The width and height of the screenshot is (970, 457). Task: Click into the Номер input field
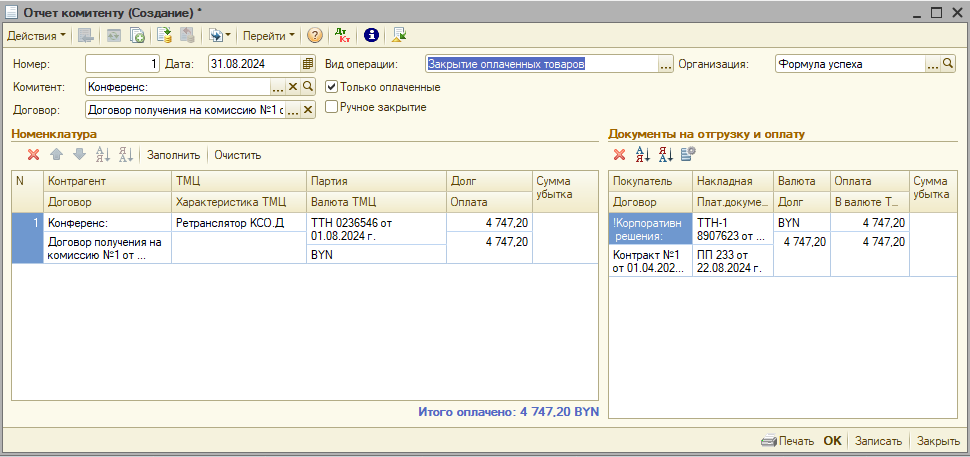pos(121,64)
